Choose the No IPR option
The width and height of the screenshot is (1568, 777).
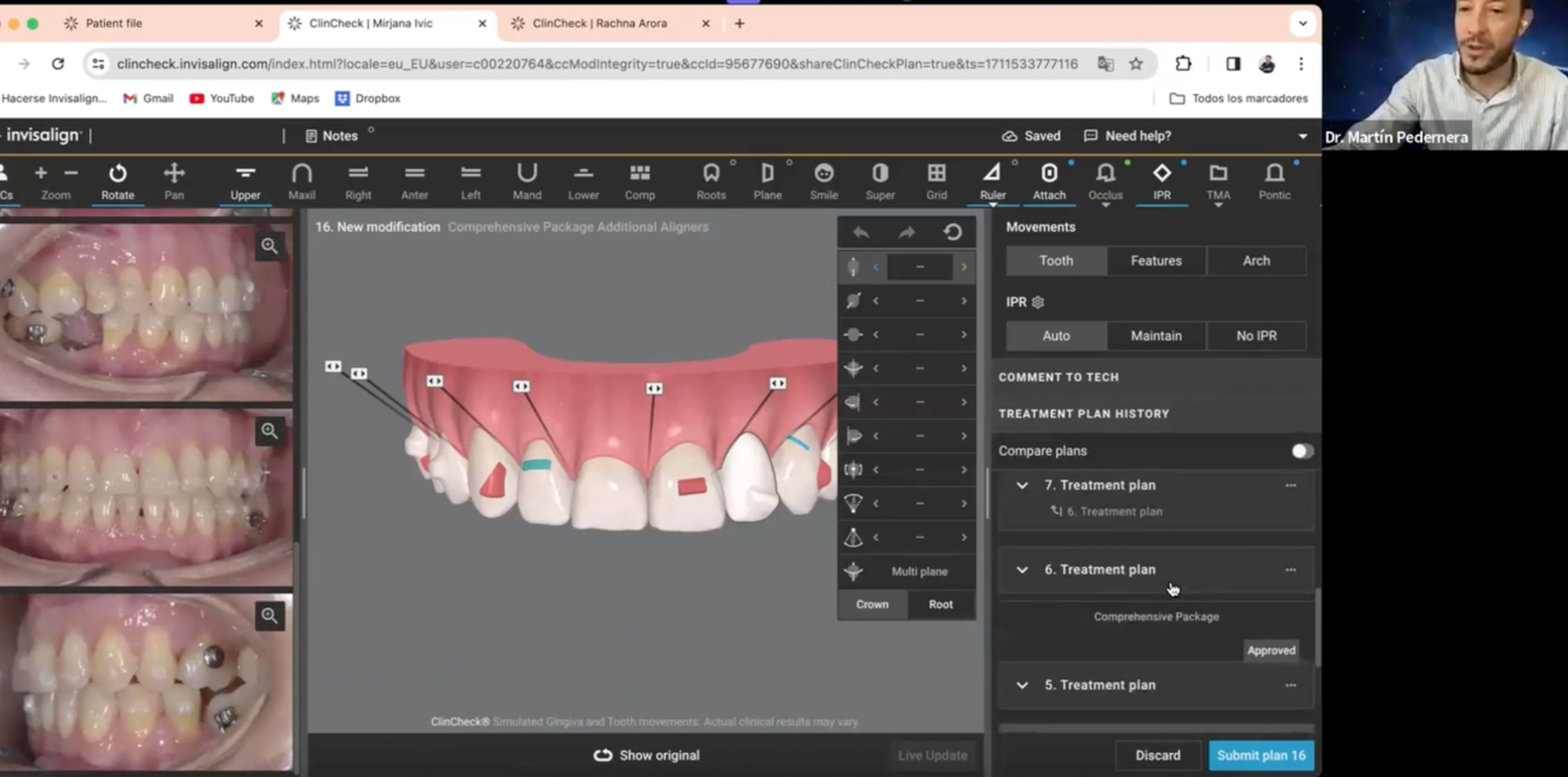click(x=1255, y=336)
